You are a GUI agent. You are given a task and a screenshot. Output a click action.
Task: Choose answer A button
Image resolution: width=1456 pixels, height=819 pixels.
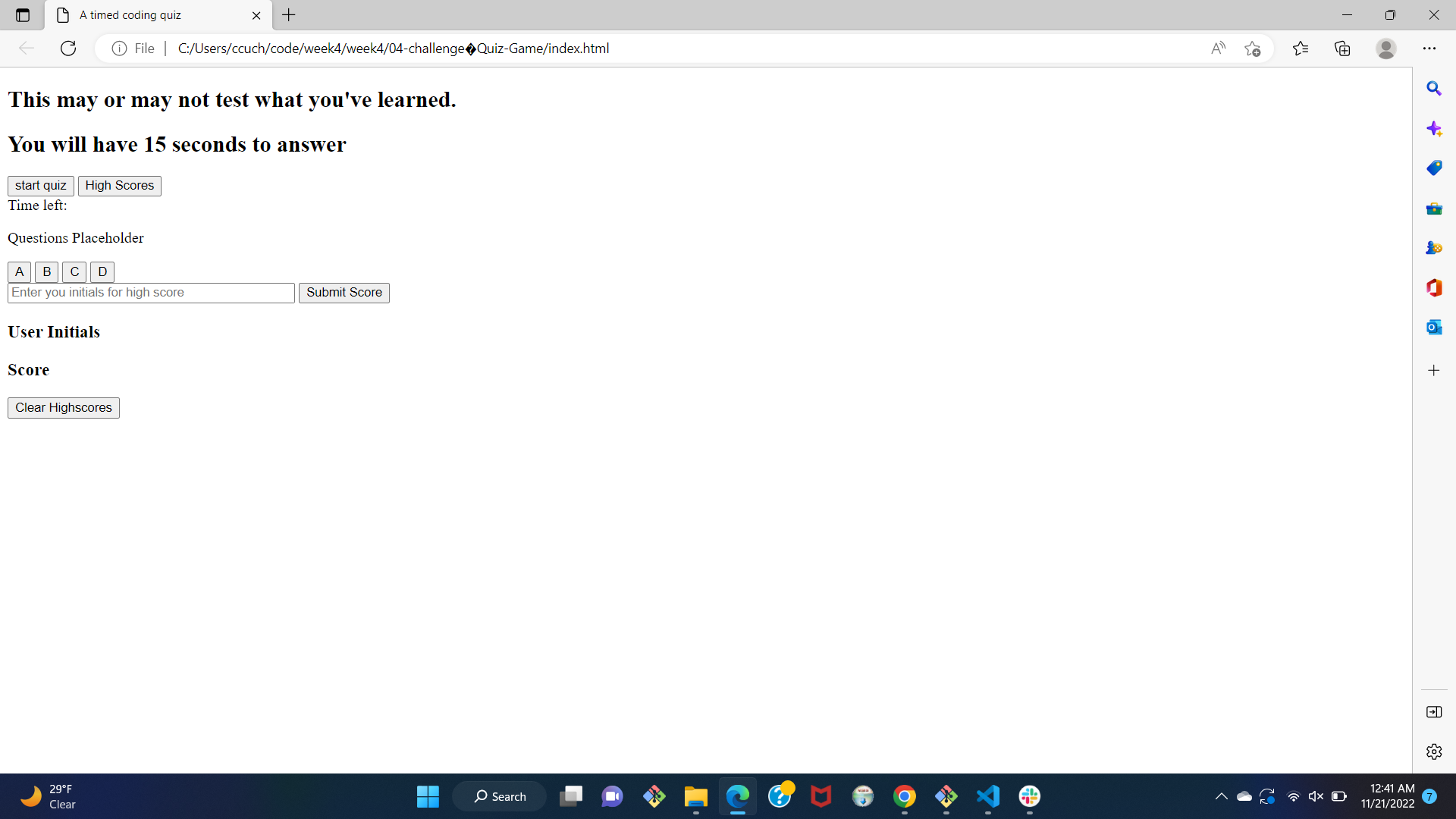pos(20,272)
